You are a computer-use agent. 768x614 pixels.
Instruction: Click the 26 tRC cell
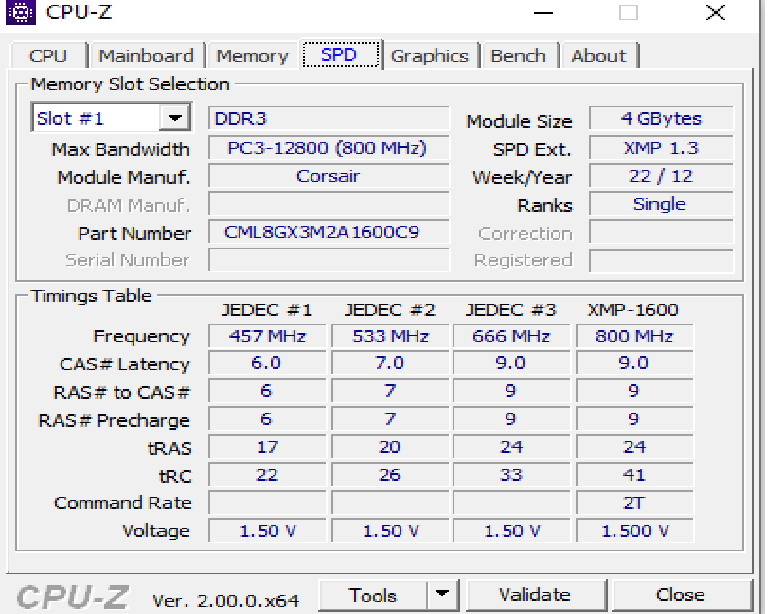coord(390,475)
